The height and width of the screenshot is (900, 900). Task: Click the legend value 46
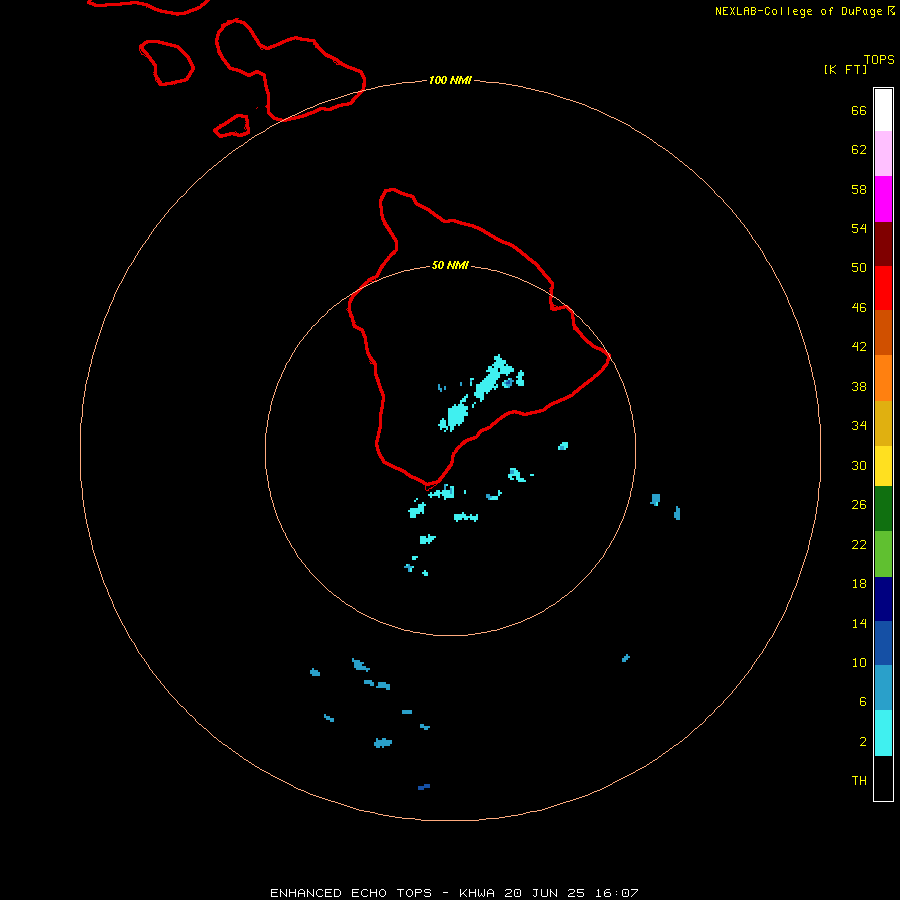pos(859,308)
